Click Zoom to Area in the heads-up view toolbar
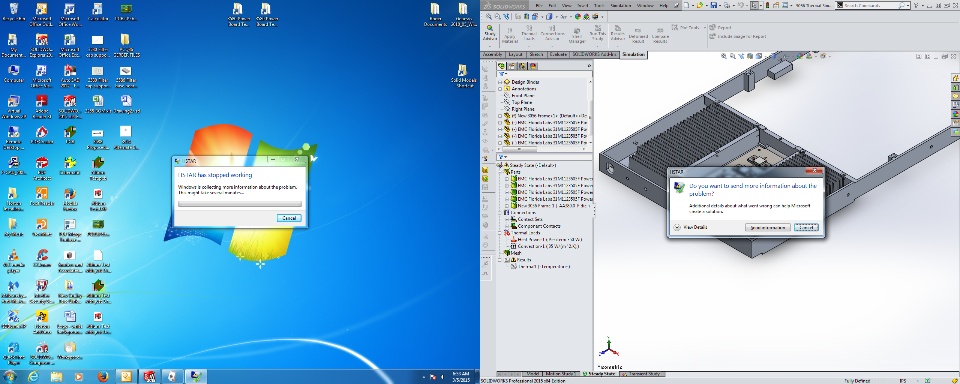The image size is (960, 384). click(x=733, y=56)
